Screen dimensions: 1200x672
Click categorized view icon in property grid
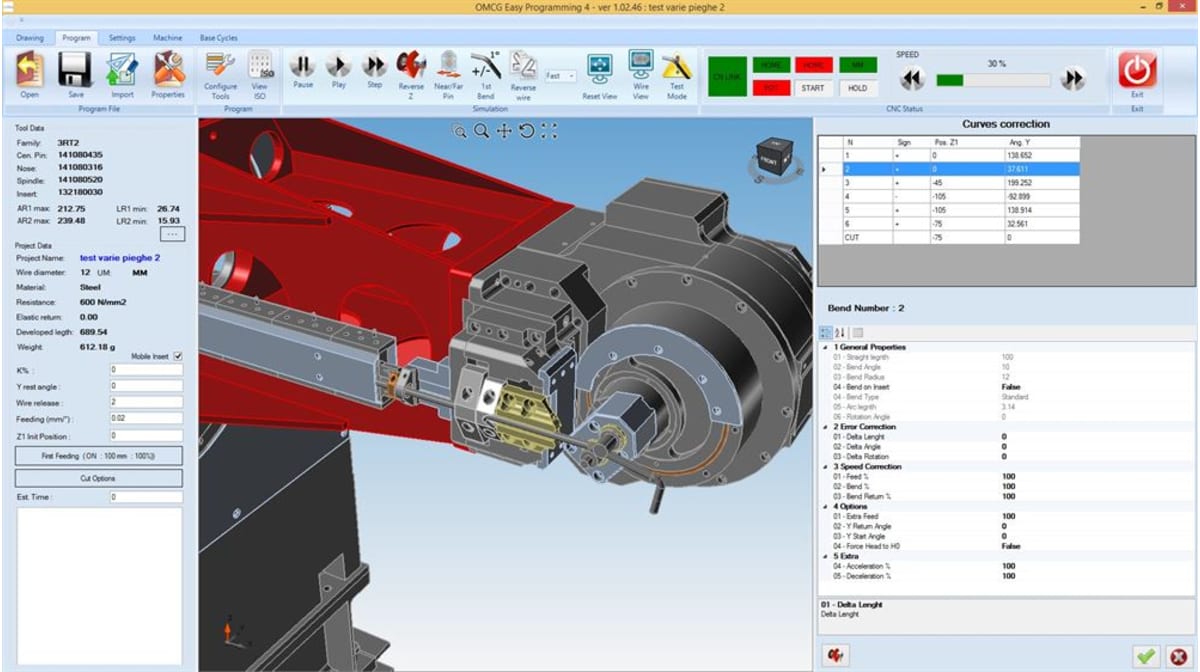coord(826,333)
